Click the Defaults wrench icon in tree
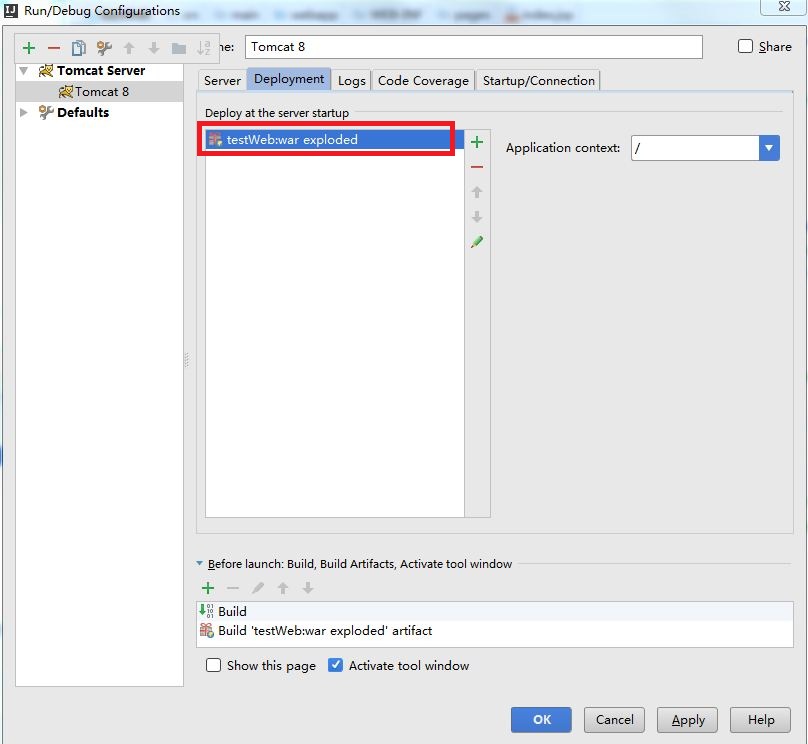This screenshot has height=744, width=808. pos(46,112)
